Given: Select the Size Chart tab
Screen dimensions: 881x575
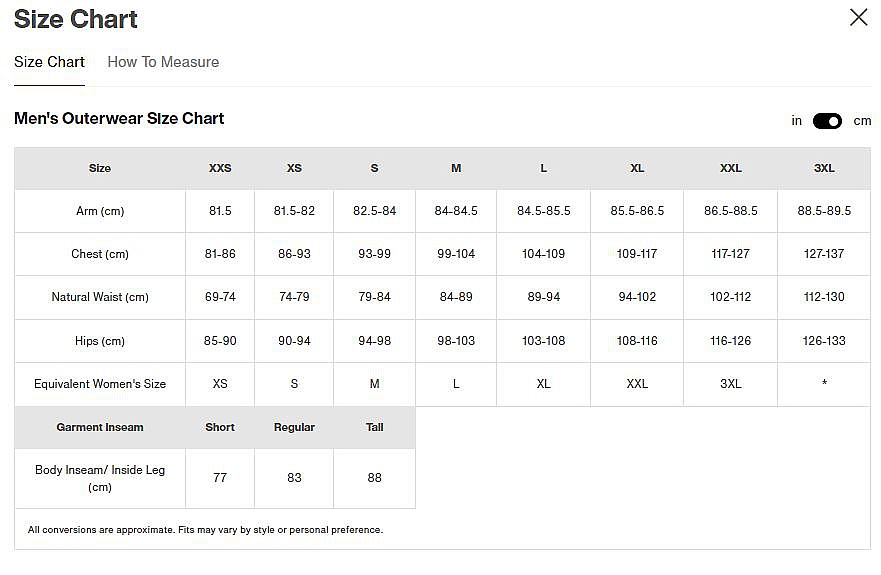Looking at the screenshot, I should (x=49, y=62).
